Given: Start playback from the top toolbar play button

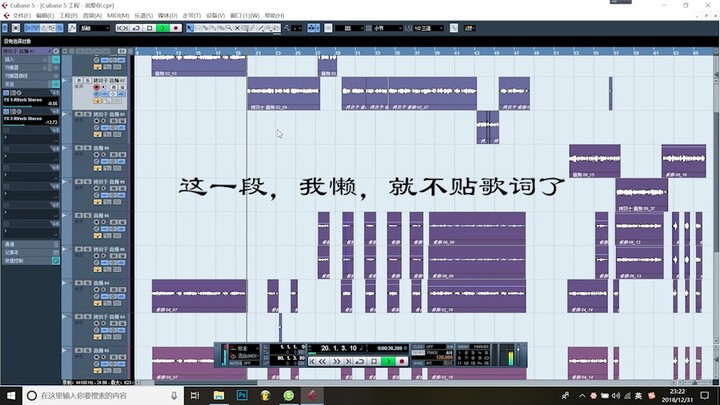Looking at the screenshot, I should tap(162, 28).
